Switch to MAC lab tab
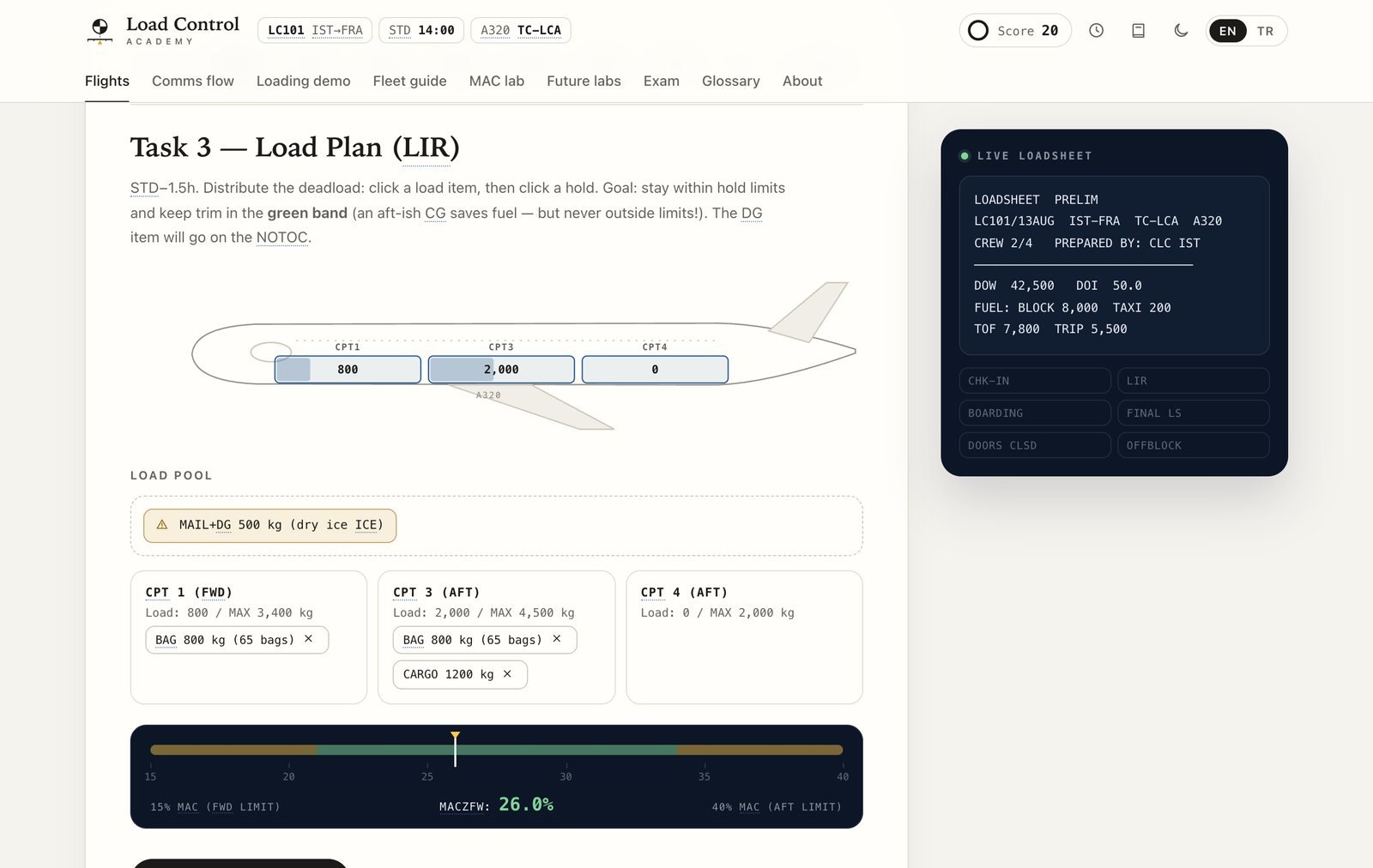1373x868 pixels. coord(497,81)
